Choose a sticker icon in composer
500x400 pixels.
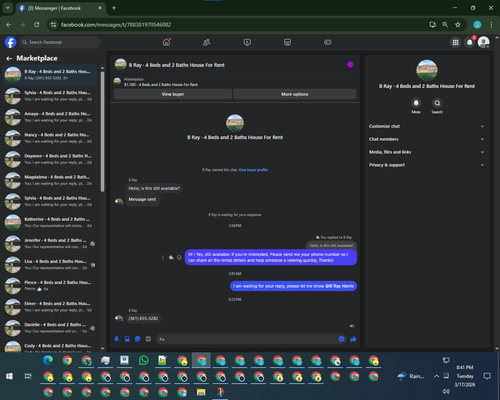(x=138, y=339)
